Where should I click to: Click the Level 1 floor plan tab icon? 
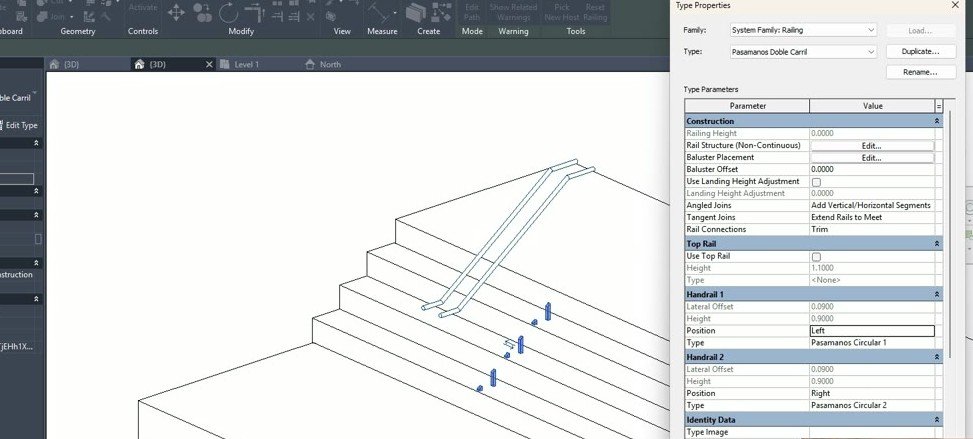[x=224, y=64]
